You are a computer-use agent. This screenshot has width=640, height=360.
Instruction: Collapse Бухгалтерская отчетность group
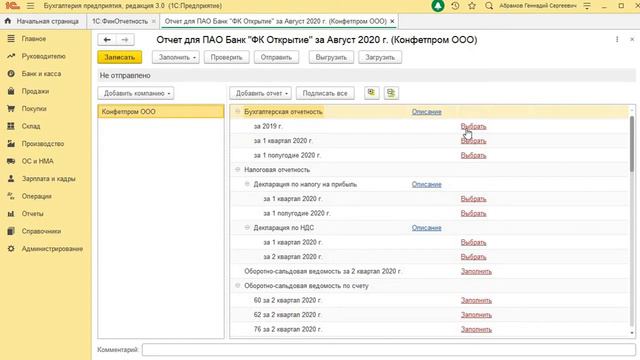tap(238, 111)
